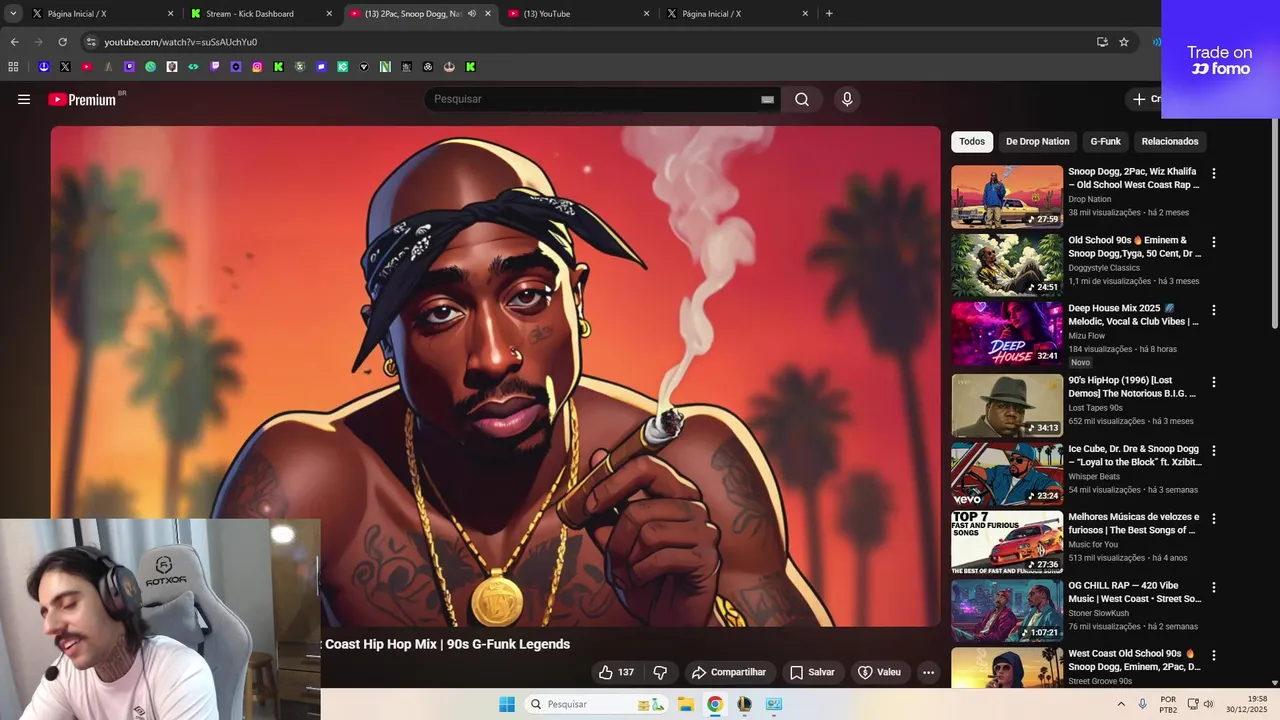1280x720 pixels.
Task: Open the Instagram bookmark icon
Action: [x=257, y=67]
